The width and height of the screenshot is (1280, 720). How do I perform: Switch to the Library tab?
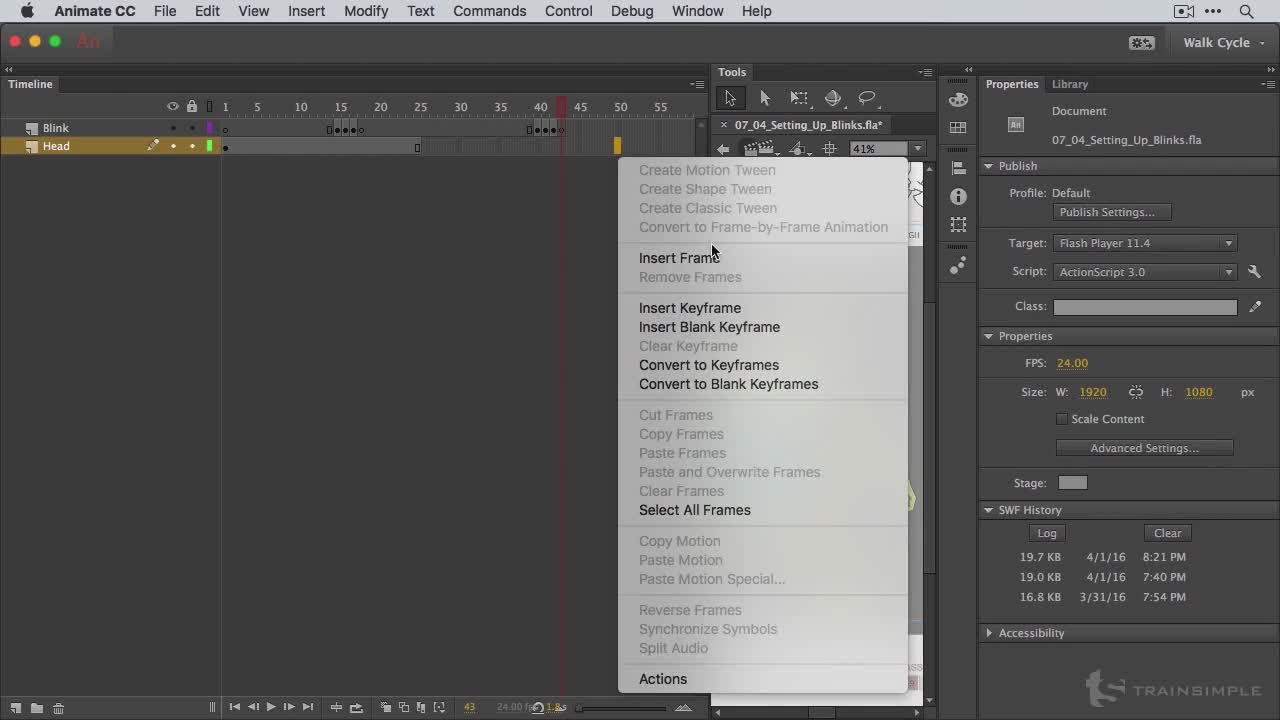(x=1069, y=84)
